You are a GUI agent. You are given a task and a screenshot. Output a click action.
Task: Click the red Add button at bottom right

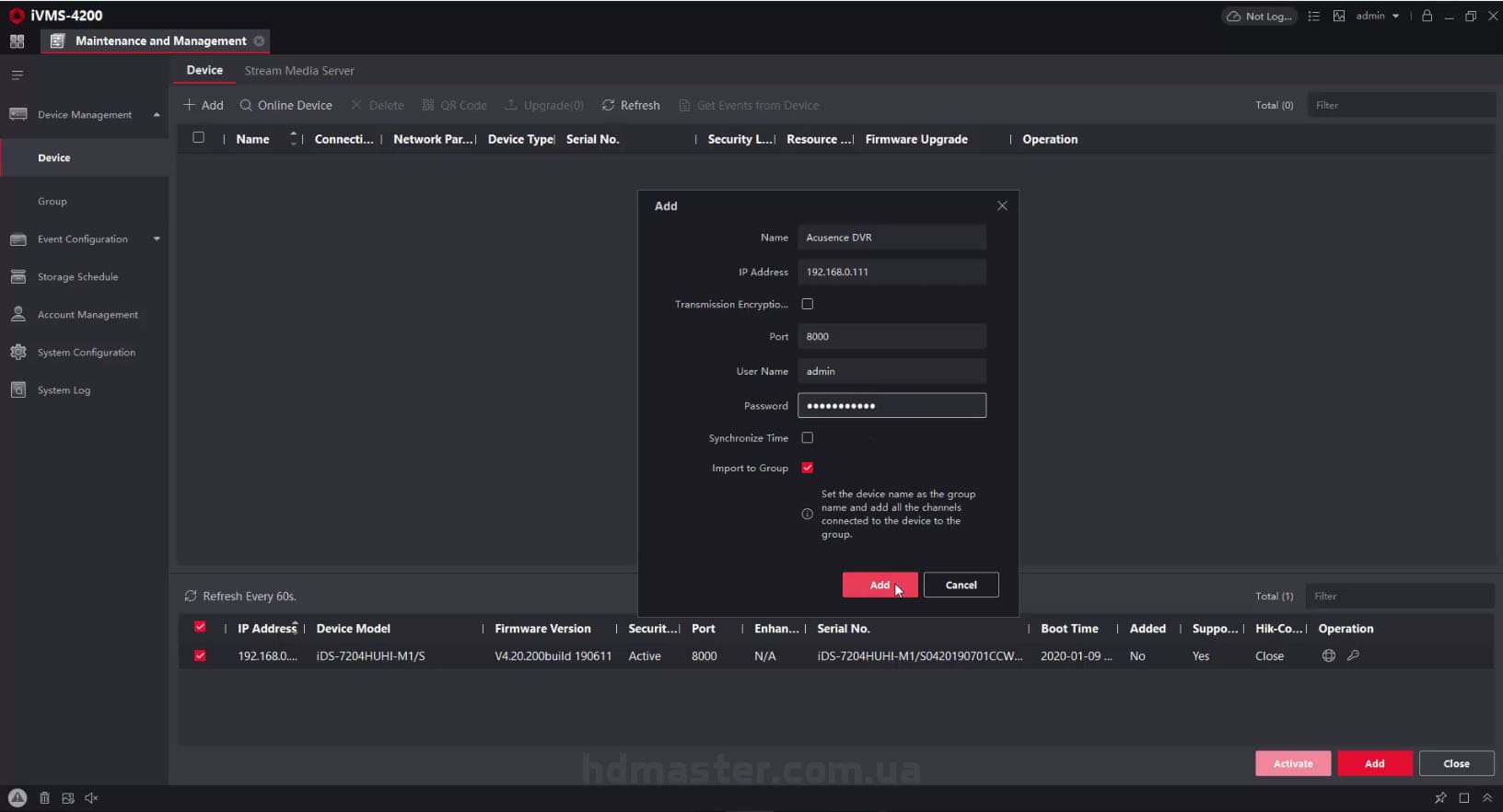point(1375,763)
